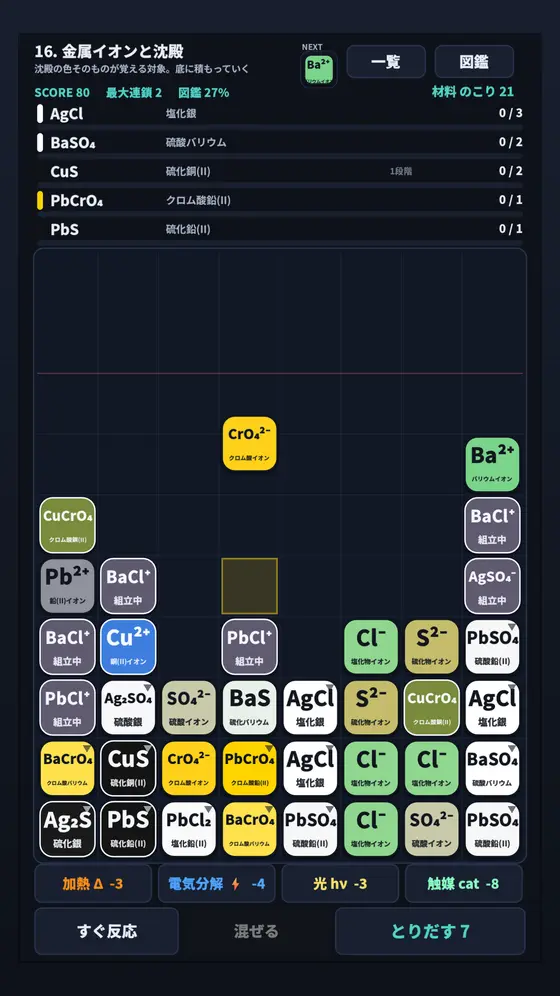This screenshot has width=560, height=996.
Task: Click the すぐ反応 react-now button
Action: 107,931
